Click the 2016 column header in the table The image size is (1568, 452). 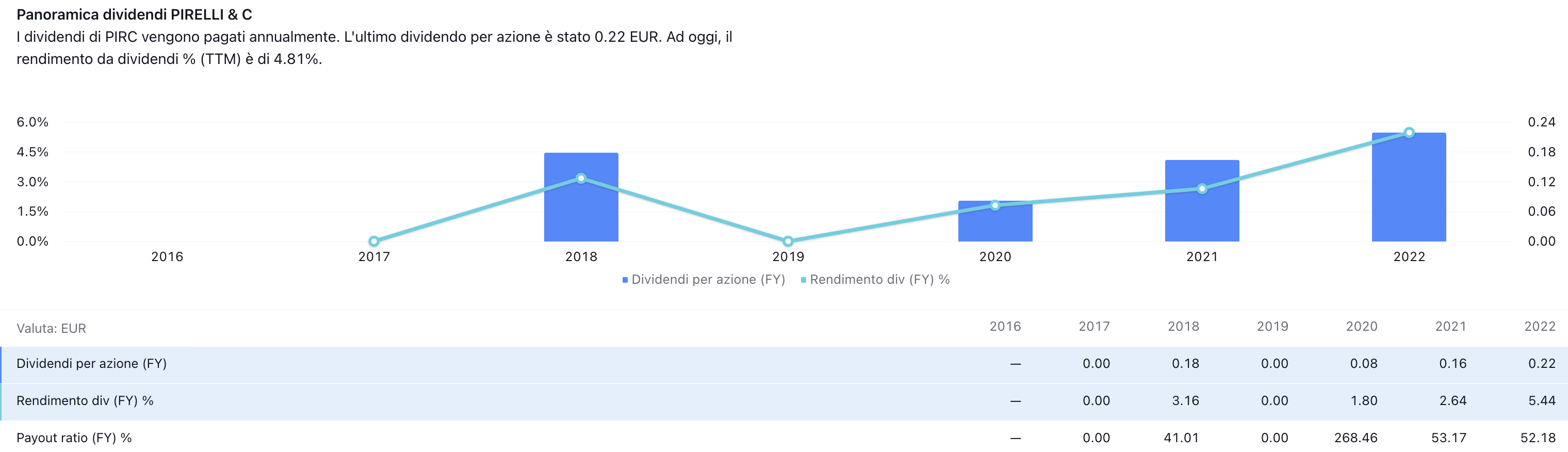pyautogui.click(x=1005, y=327)
